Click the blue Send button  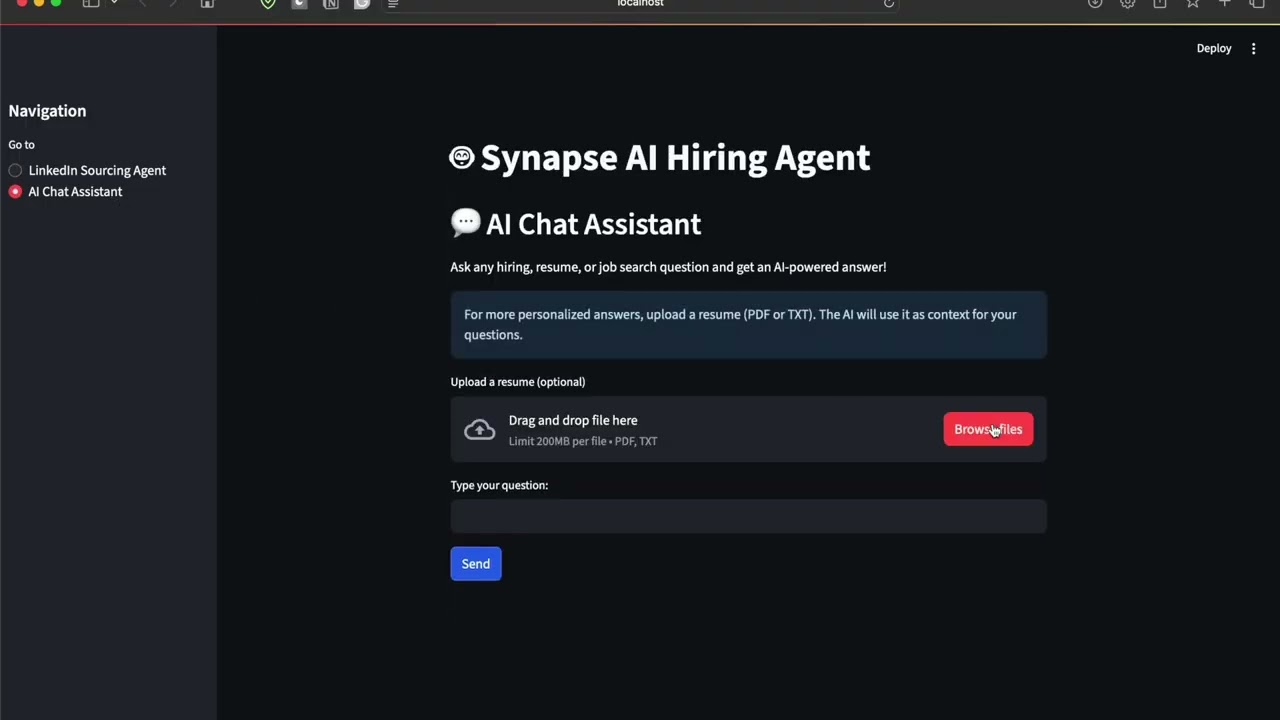tap(476, 564)
